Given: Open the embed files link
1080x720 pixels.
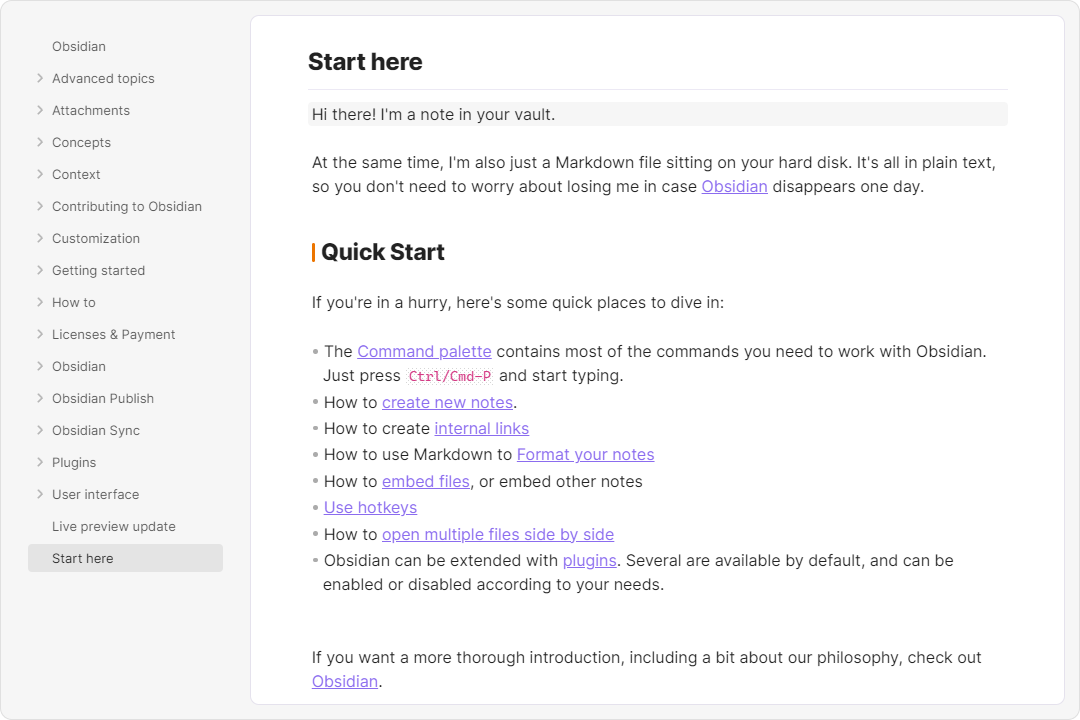Looking at the screenshot, I should [426, 482].
